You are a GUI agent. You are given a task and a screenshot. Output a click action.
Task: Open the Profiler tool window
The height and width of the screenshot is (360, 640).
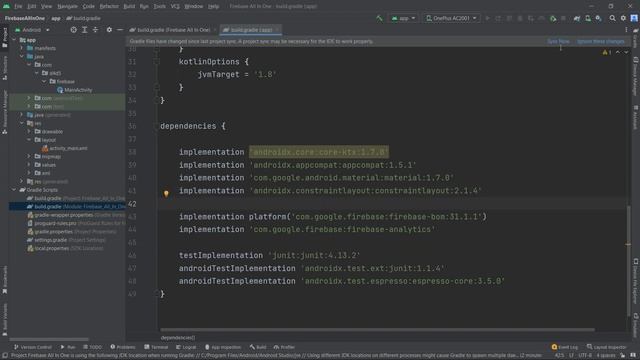click(284, 347)
